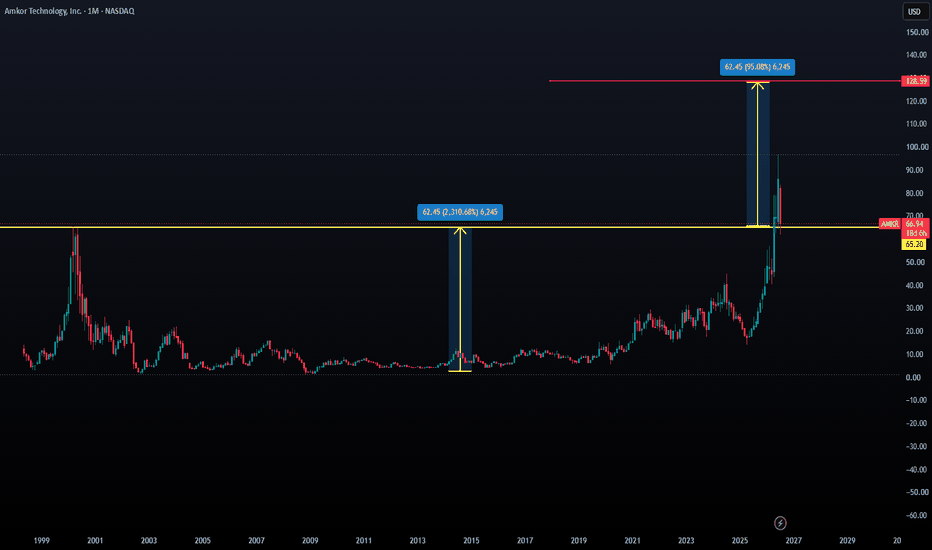This screenshot has width=932, height=550.
Task: Click the Amkor Technology, Inc. chart title
Action: (70, 11)
